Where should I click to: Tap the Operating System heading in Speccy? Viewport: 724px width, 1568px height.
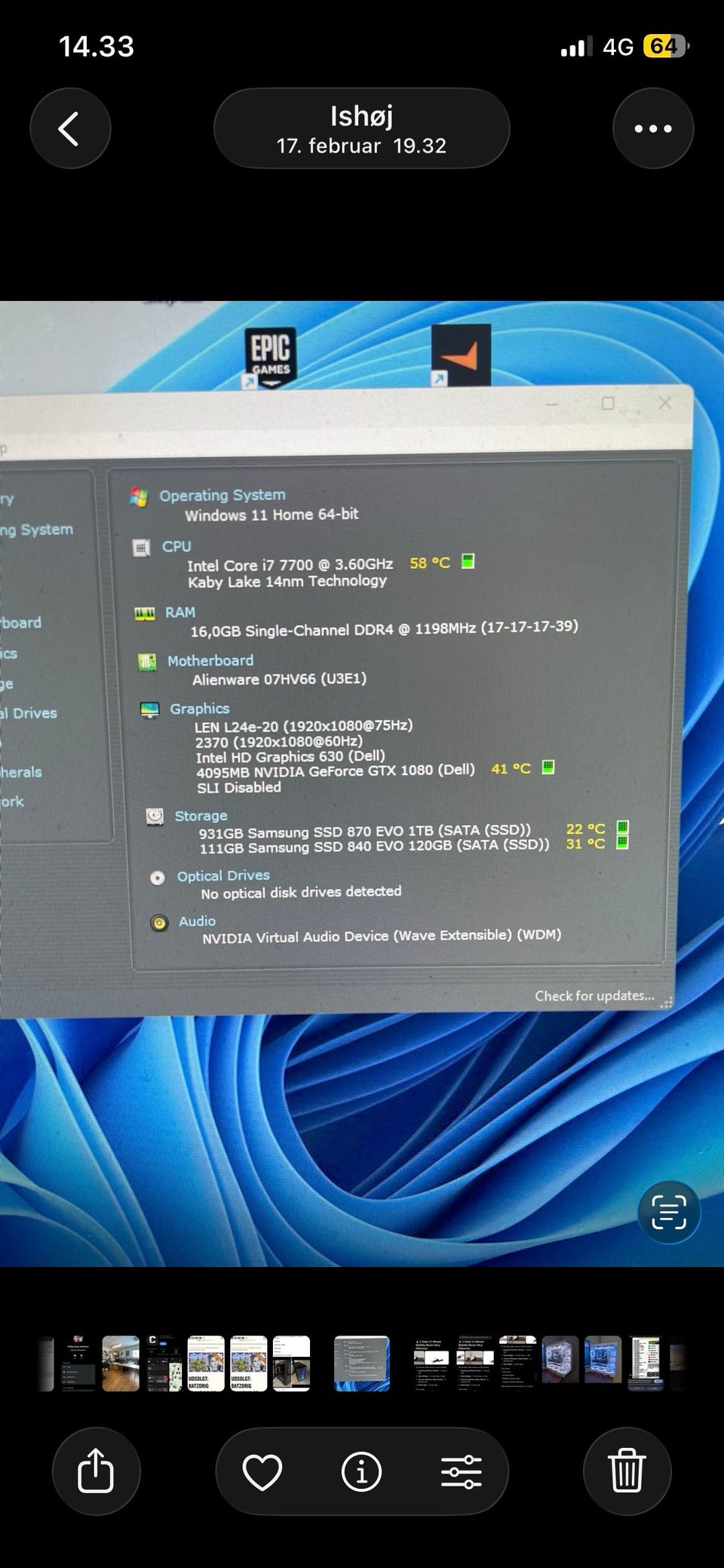(222, 495)
